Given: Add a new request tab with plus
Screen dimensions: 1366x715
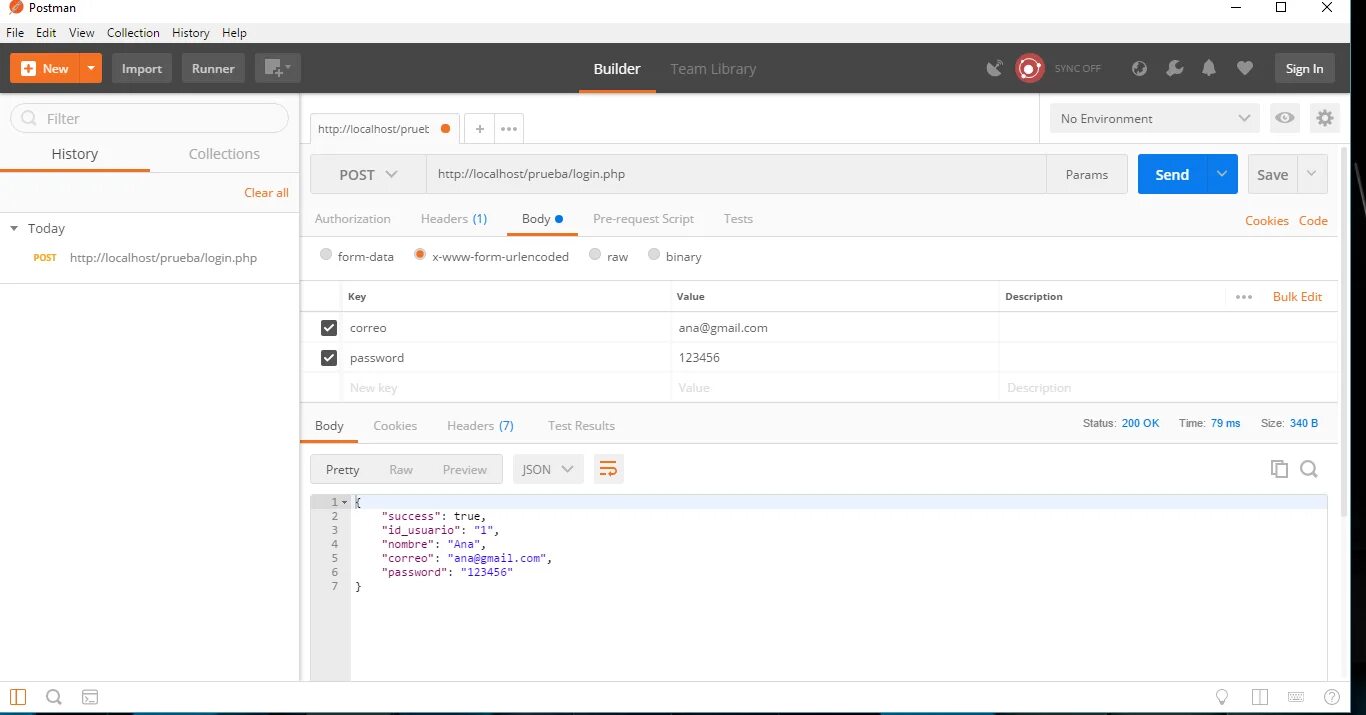Looking at the screenshot, I should point(480,129).
